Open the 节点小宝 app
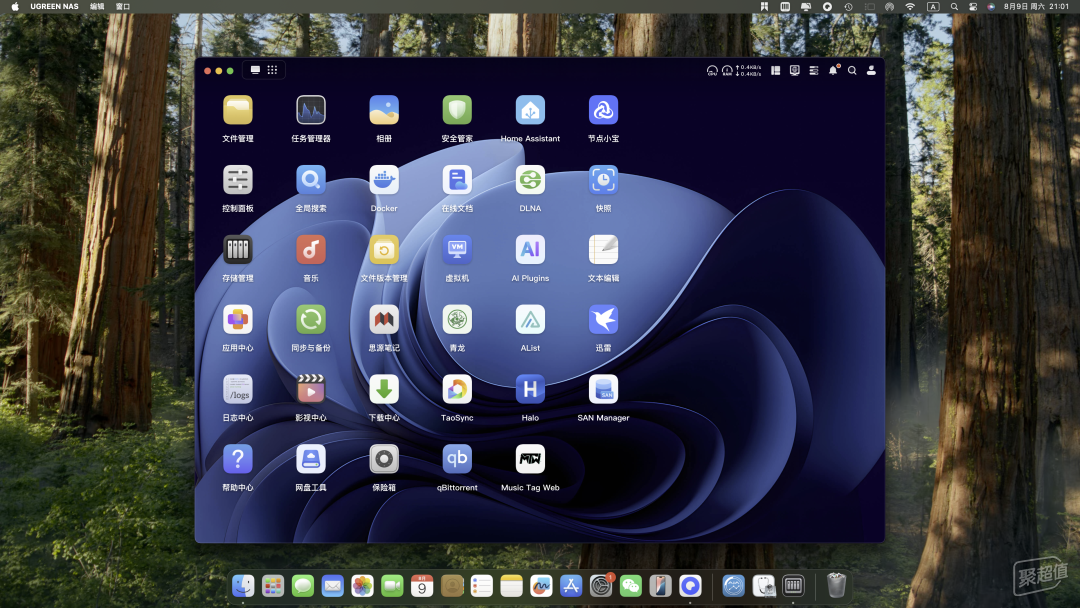The image size is (1080, 608). point(603,110)
